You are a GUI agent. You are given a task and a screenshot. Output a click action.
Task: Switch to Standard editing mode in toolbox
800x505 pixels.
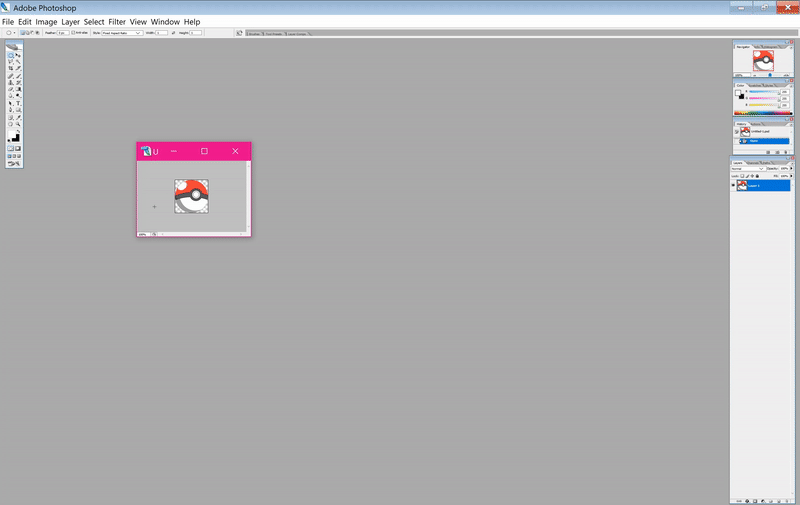[x=10, y=148]
